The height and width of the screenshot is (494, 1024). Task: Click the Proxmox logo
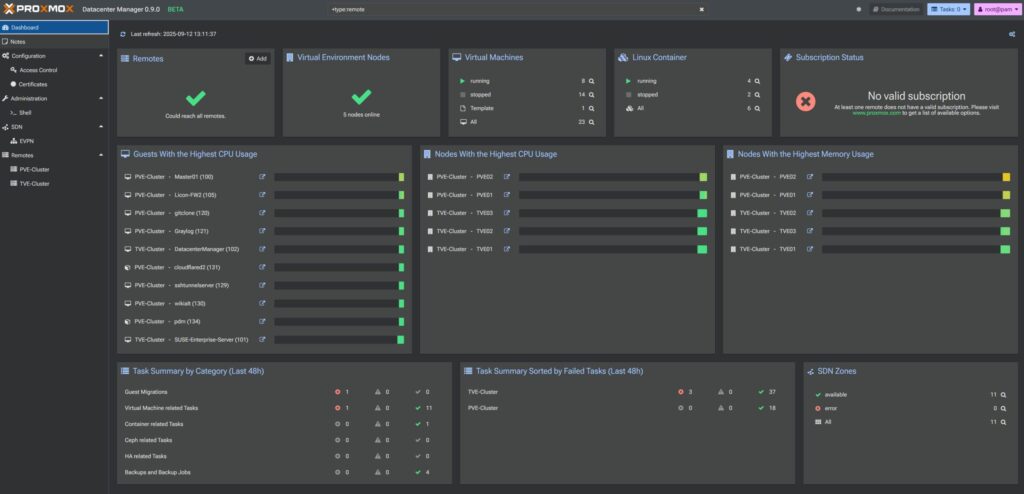(39, 9)
